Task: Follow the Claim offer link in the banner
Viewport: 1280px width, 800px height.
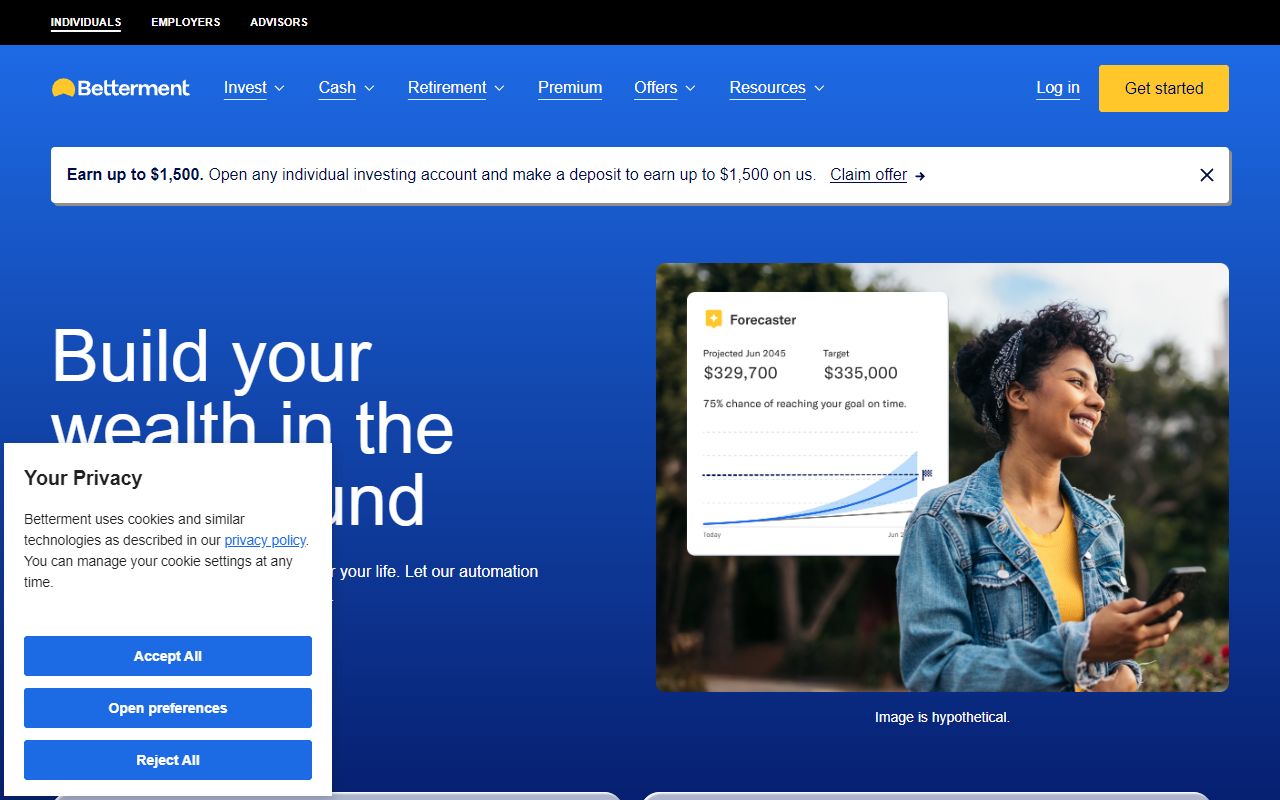Action: (x=868, y=175)
